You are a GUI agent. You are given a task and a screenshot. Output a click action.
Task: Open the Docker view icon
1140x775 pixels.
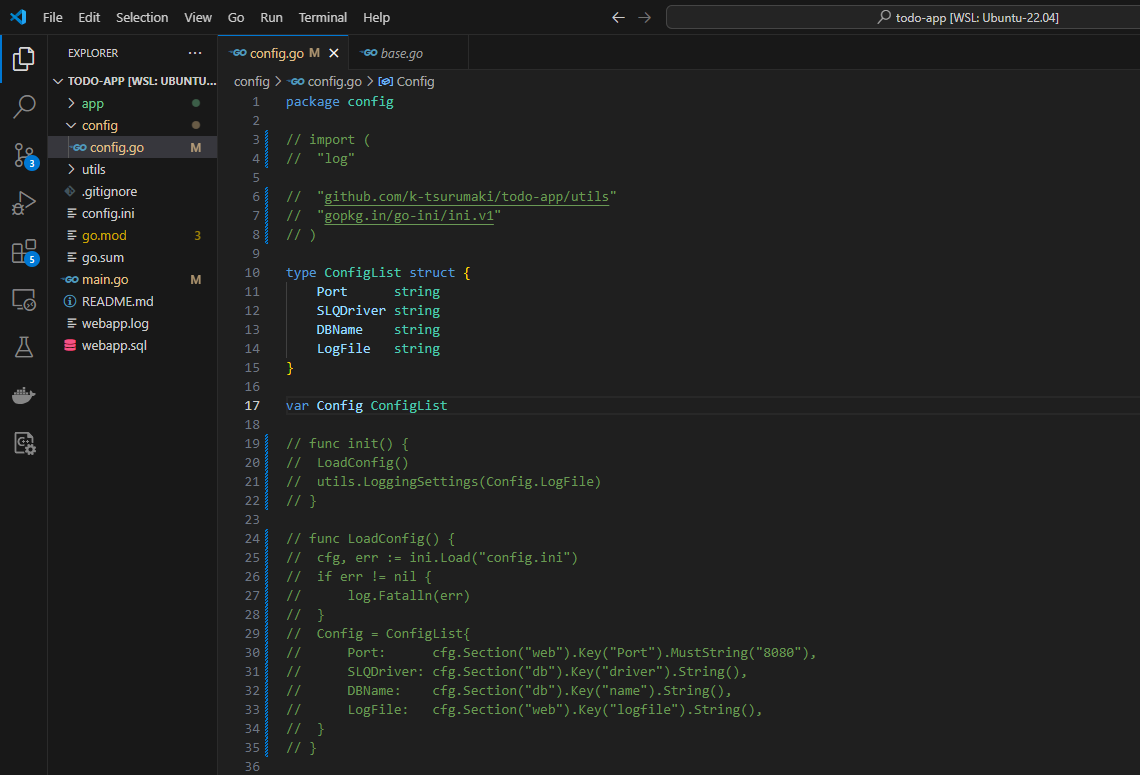point(24,395)
